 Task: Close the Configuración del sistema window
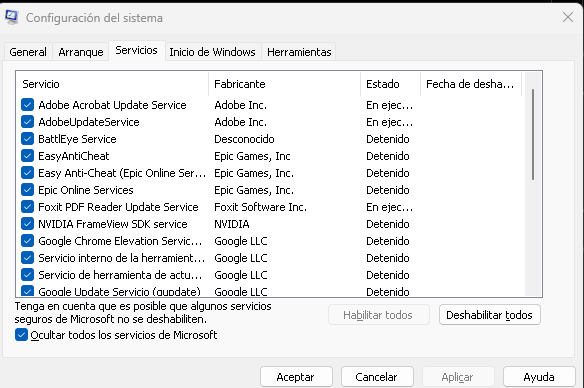tap(568, 17)
